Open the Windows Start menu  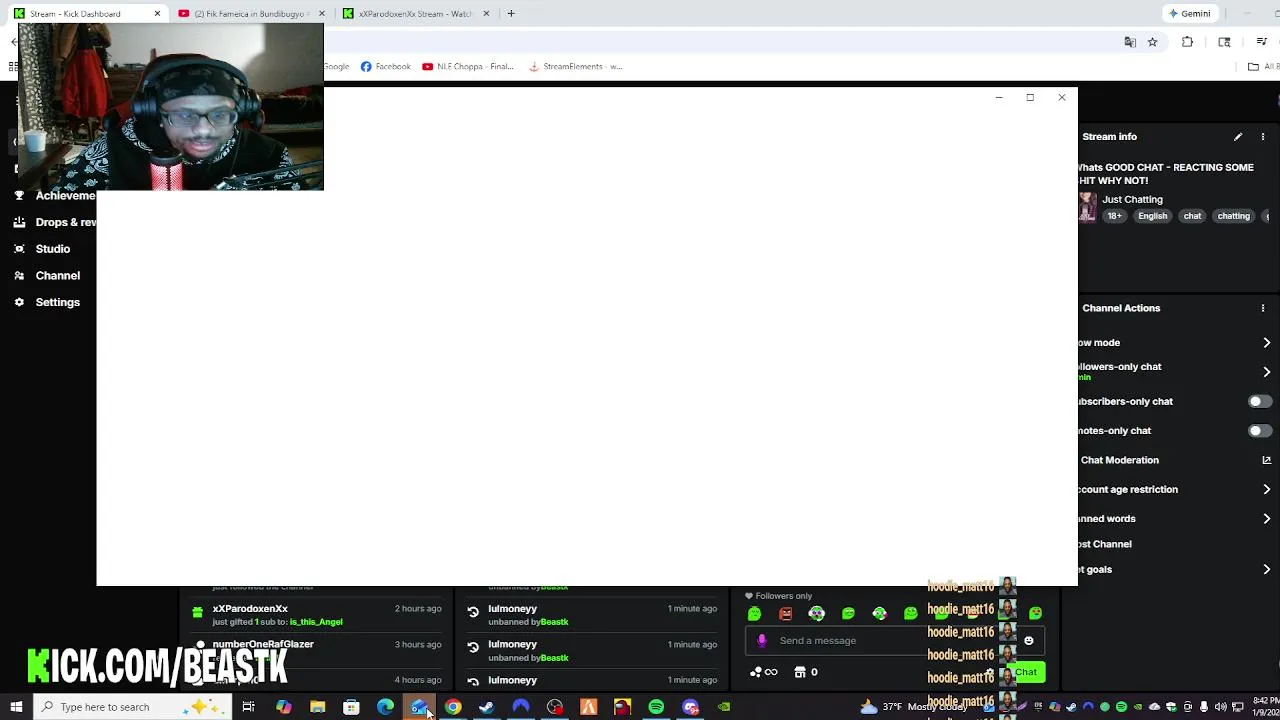point(16,707)
